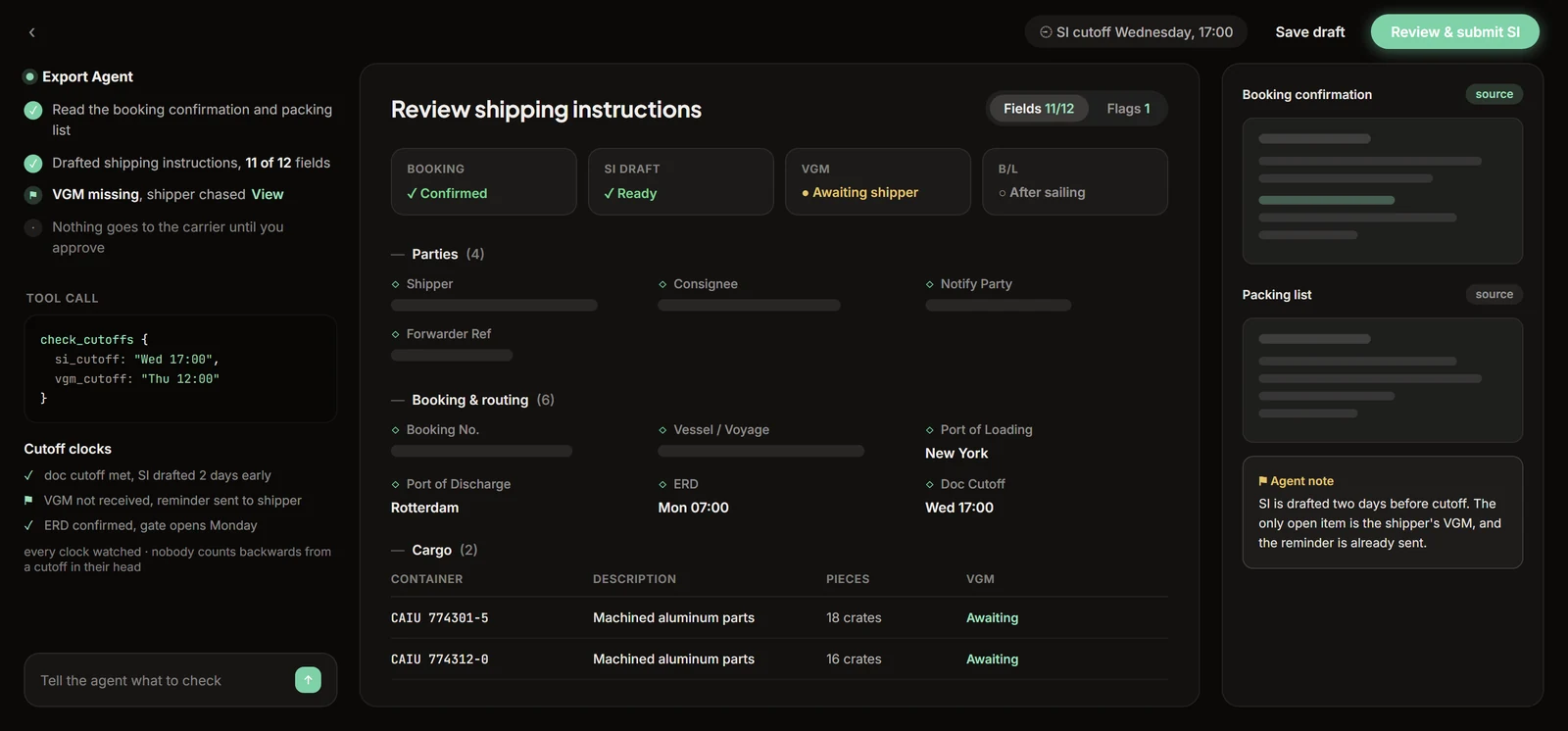Click the checkmark beside 'Read the booking confirmation'
Image resolution: width=1568 pixels, height=731 pixels.
[x=33, y=110]
